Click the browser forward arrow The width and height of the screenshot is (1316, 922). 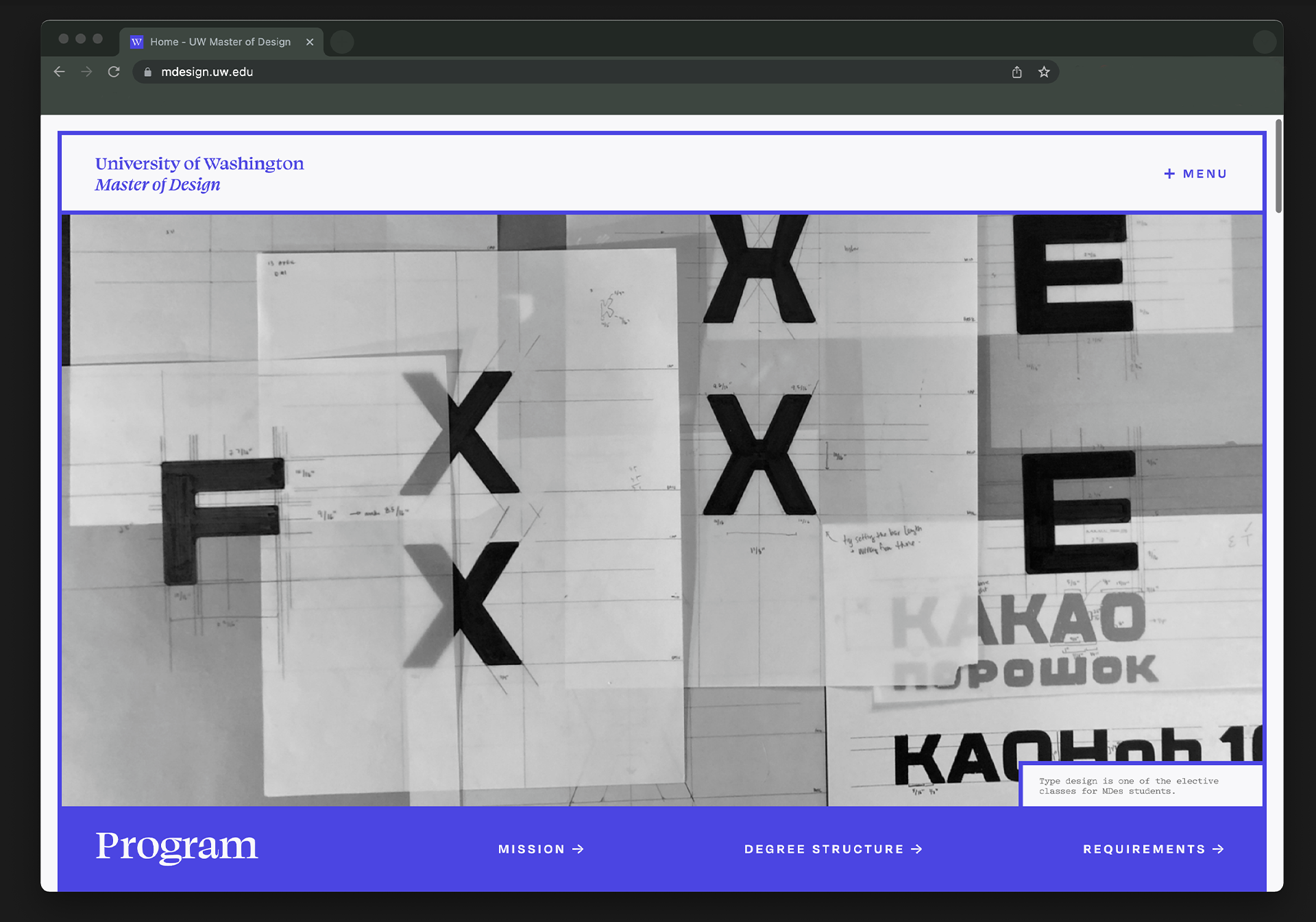[x=86, y=72]
